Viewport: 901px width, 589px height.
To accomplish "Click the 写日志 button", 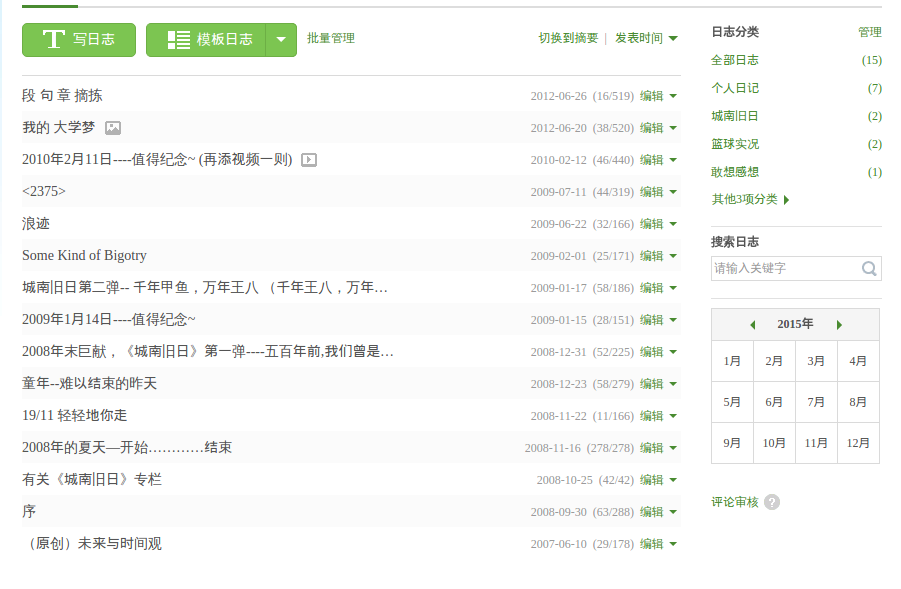I will pyautogui.click(x=78, y=40).
